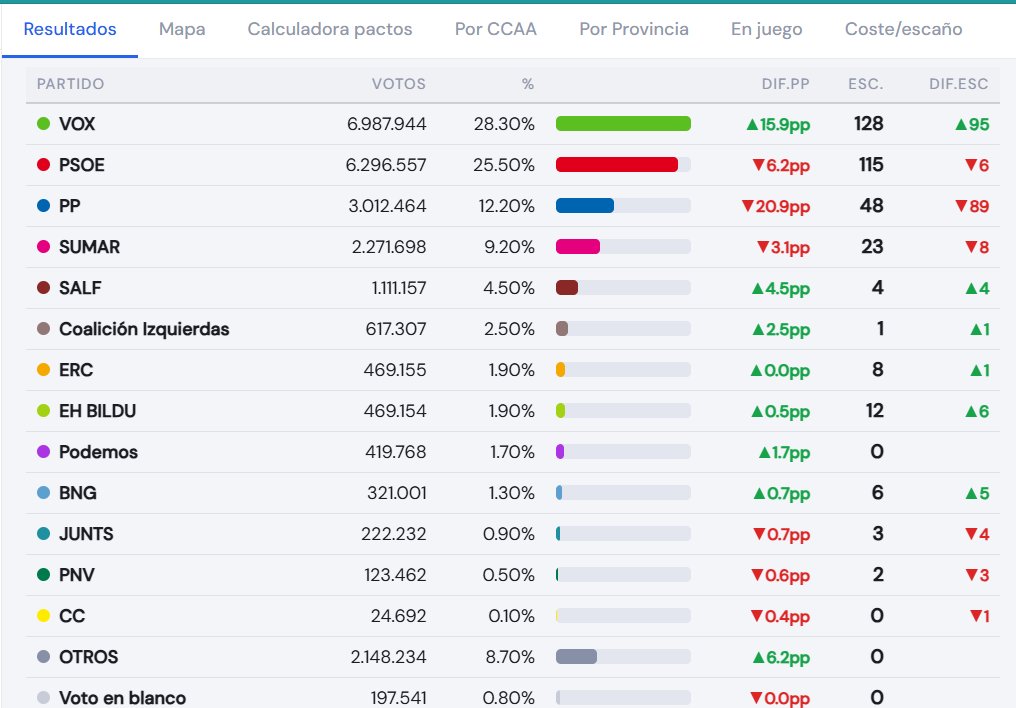Click PNV vote count 123.462
1016x708 pixels.
click(395, 575)
